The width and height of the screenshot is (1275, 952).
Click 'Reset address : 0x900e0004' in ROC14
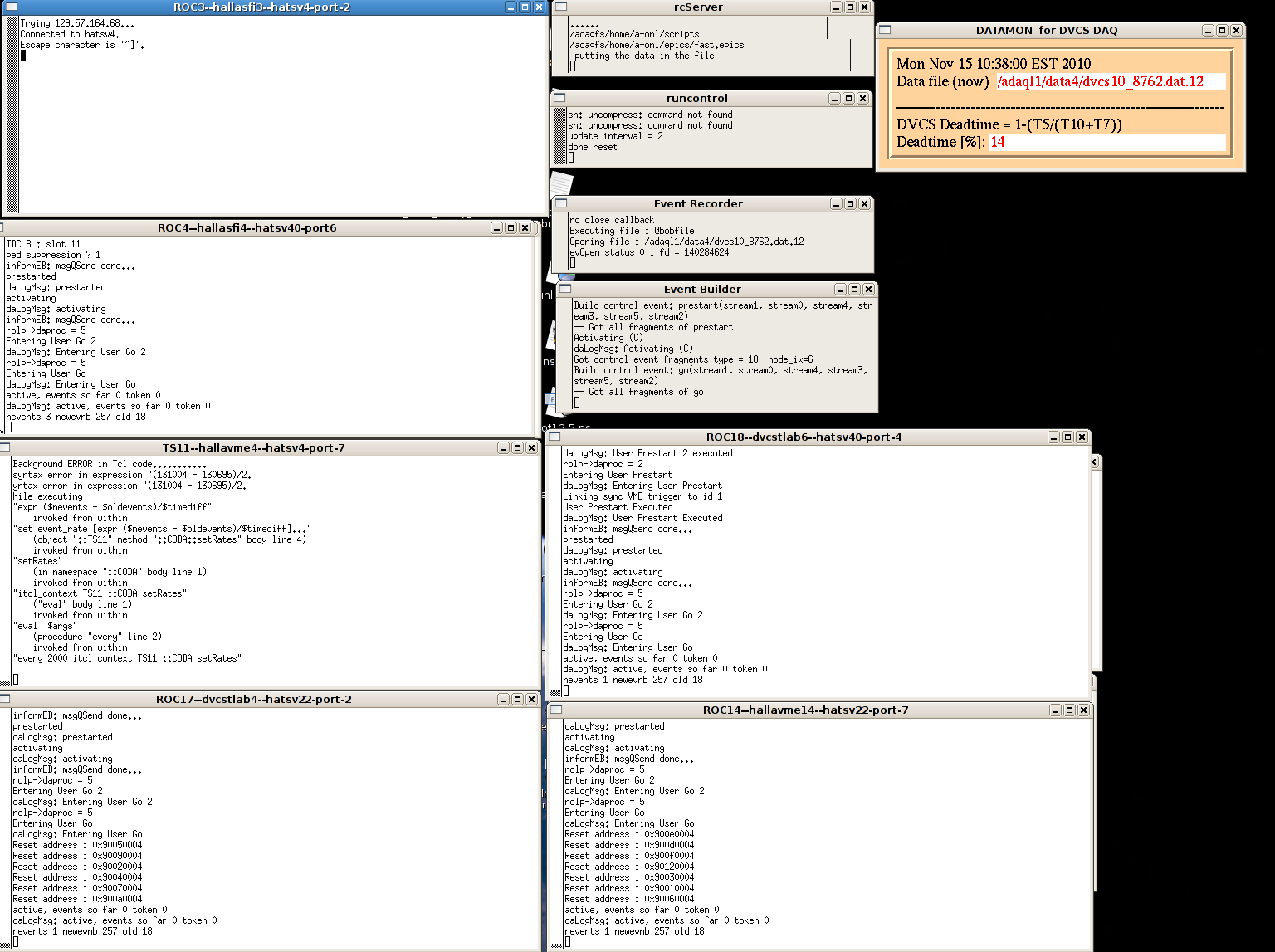point(629,834)
